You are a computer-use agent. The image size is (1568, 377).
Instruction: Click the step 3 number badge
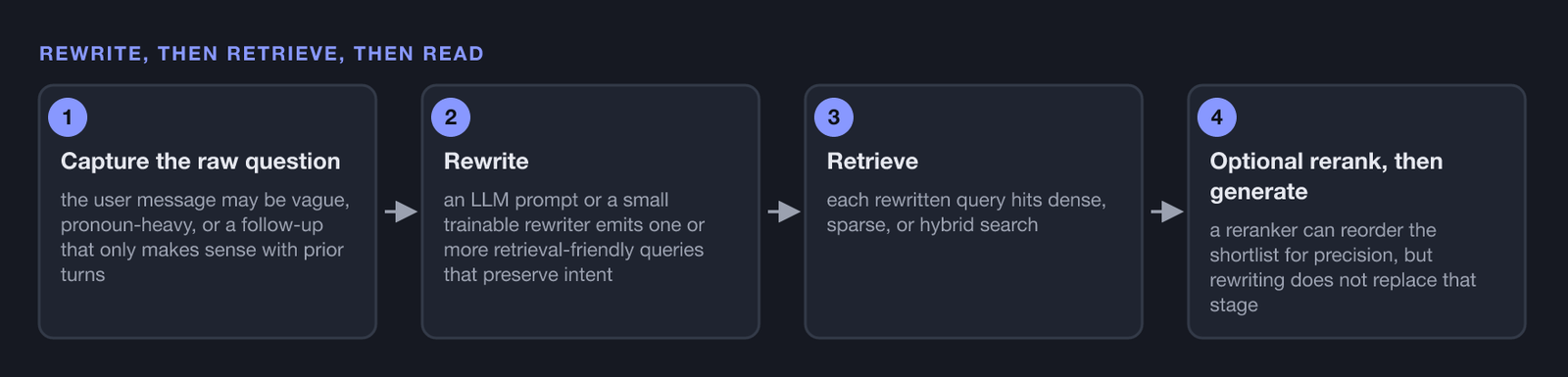(834, 118)
